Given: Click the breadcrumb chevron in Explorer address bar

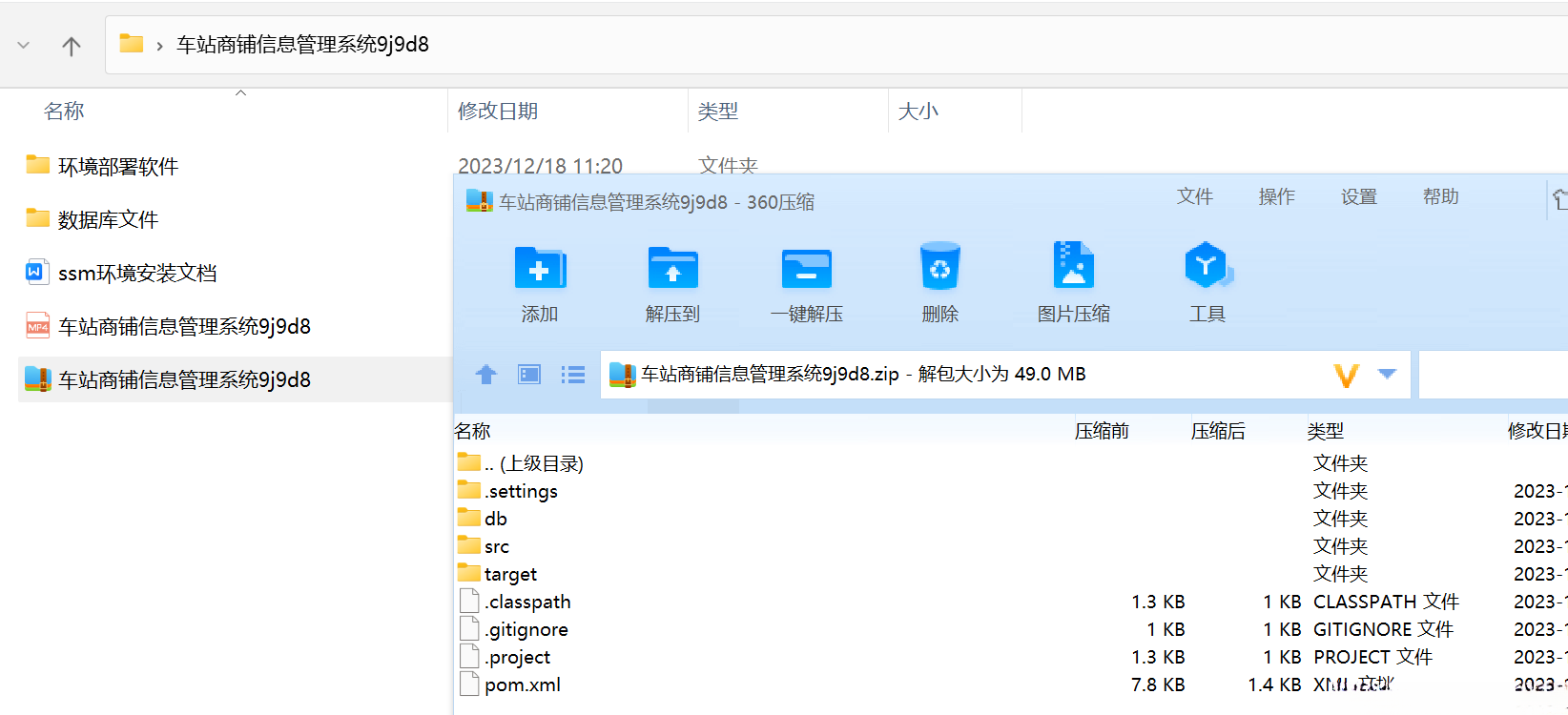Looking at the screenshot, I should point(159,46).
